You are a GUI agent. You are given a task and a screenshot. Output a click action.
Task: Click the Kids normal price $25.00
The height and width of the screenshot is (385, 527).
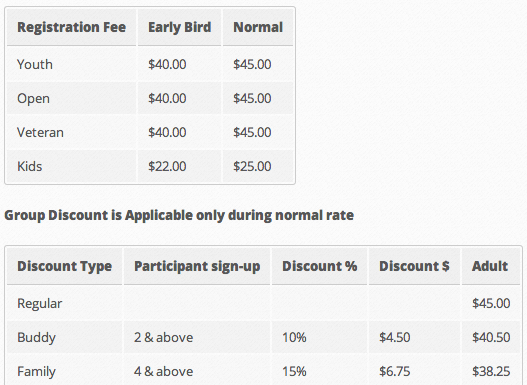point(252,166)
